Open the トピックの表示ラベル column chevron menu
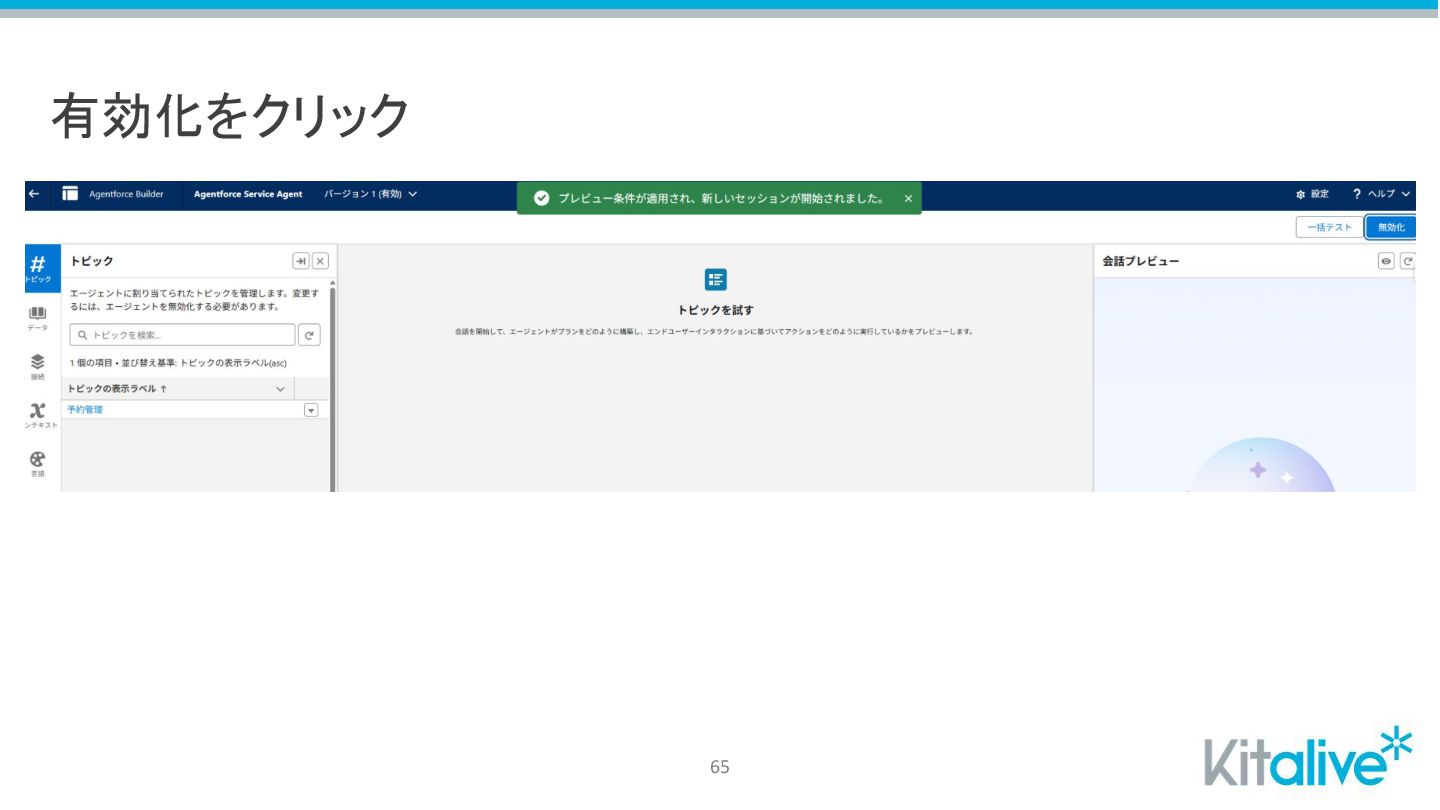Screen dimensions: 1440x810 point(280,389)
